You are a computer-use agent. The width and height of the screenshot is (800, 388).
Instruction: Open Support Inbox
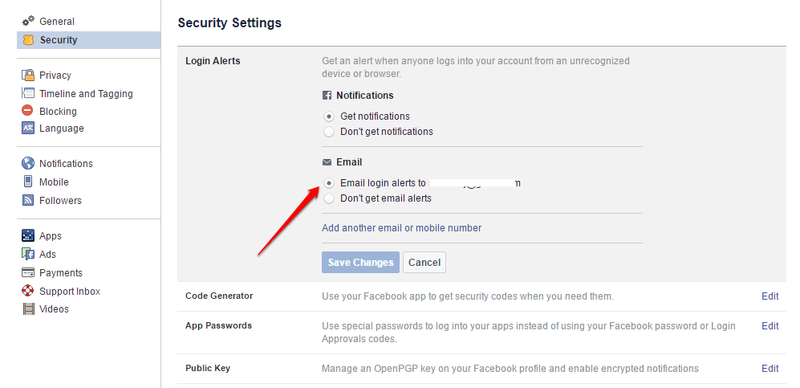pos(69,291)
